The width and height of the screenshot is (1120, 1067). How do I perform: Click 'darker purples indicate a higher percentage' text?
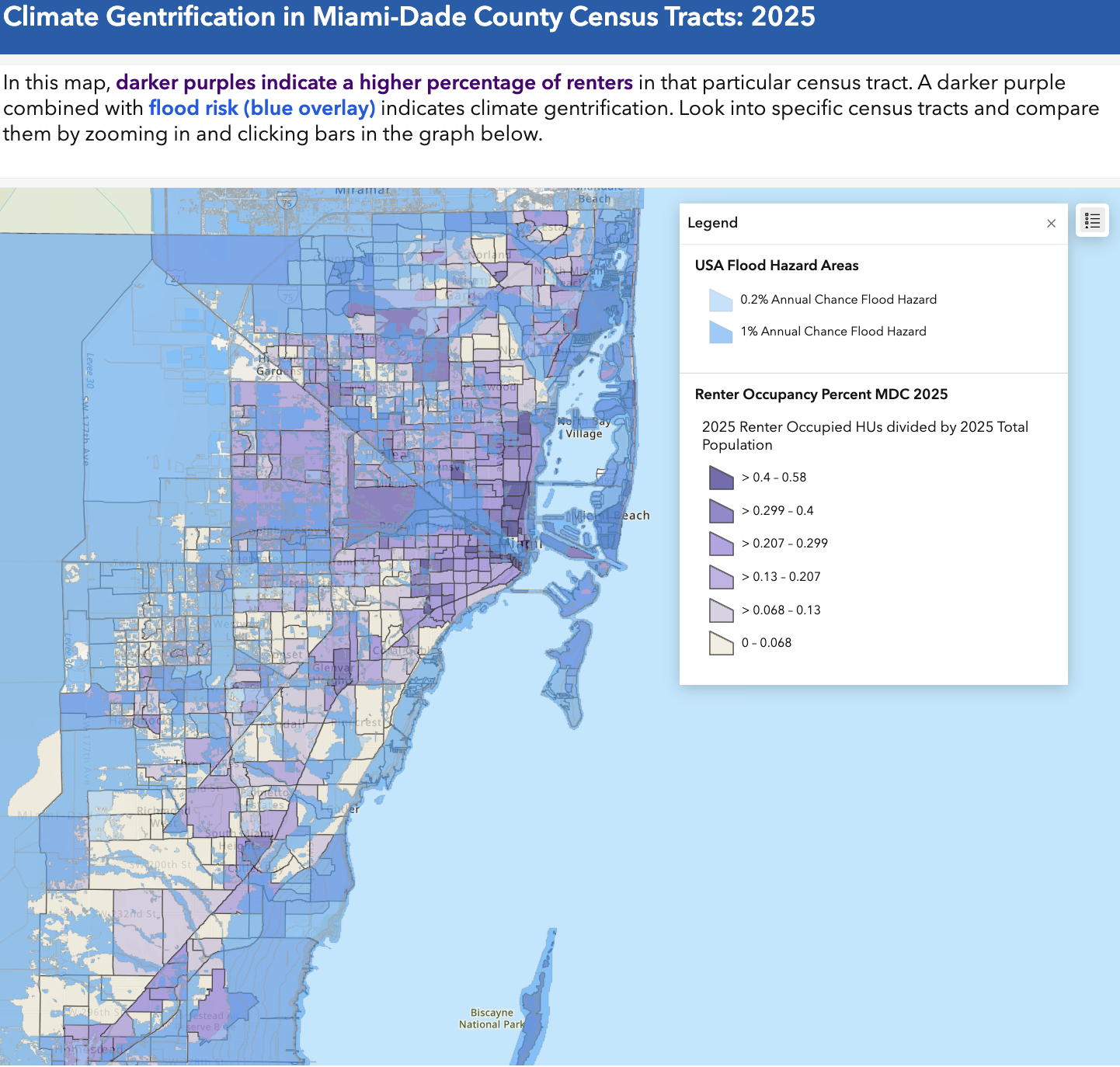pos(374,82)
